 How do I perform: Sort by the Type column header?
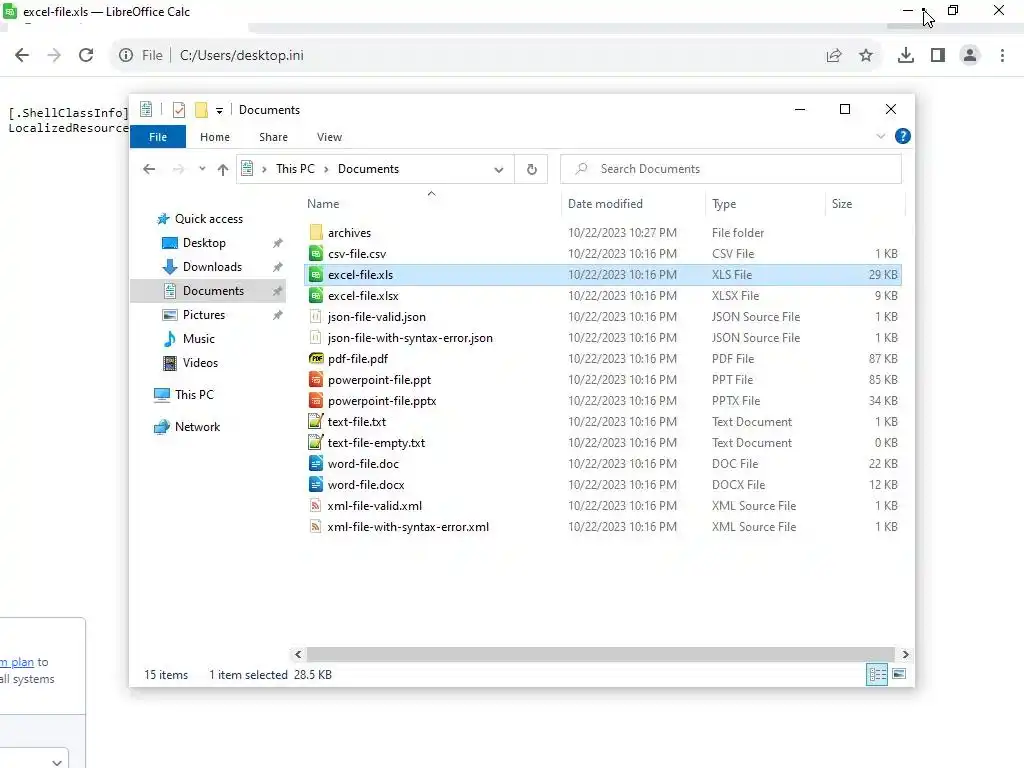[724, 204]
